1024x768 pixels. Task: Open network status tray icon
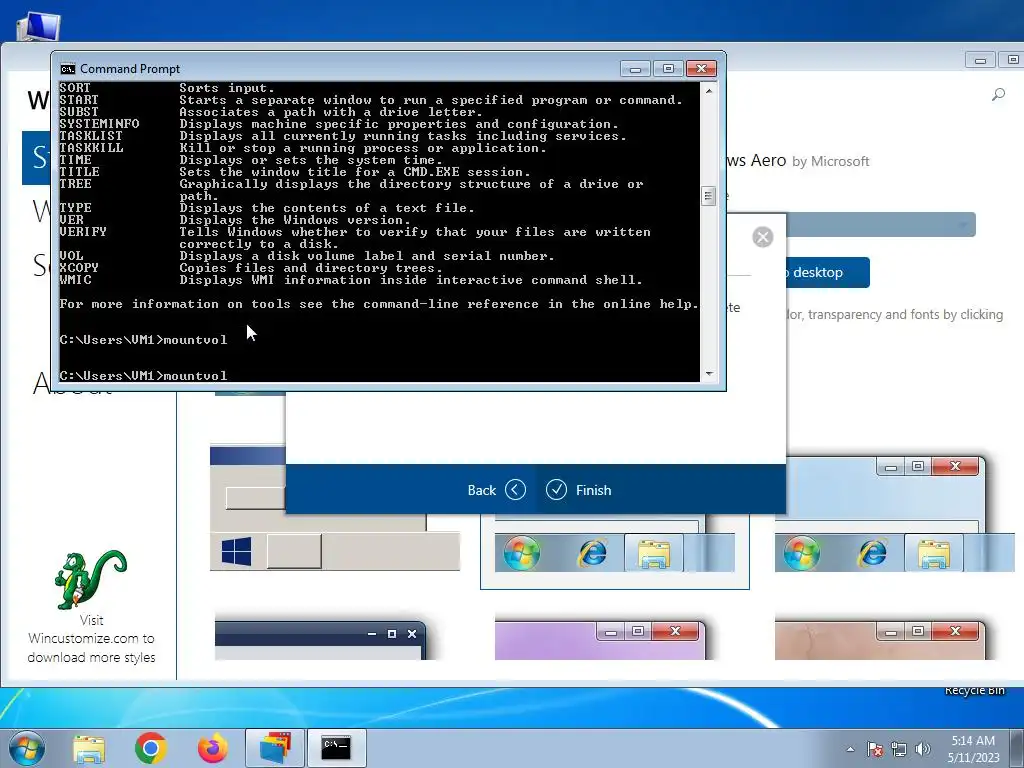(899, 749)
